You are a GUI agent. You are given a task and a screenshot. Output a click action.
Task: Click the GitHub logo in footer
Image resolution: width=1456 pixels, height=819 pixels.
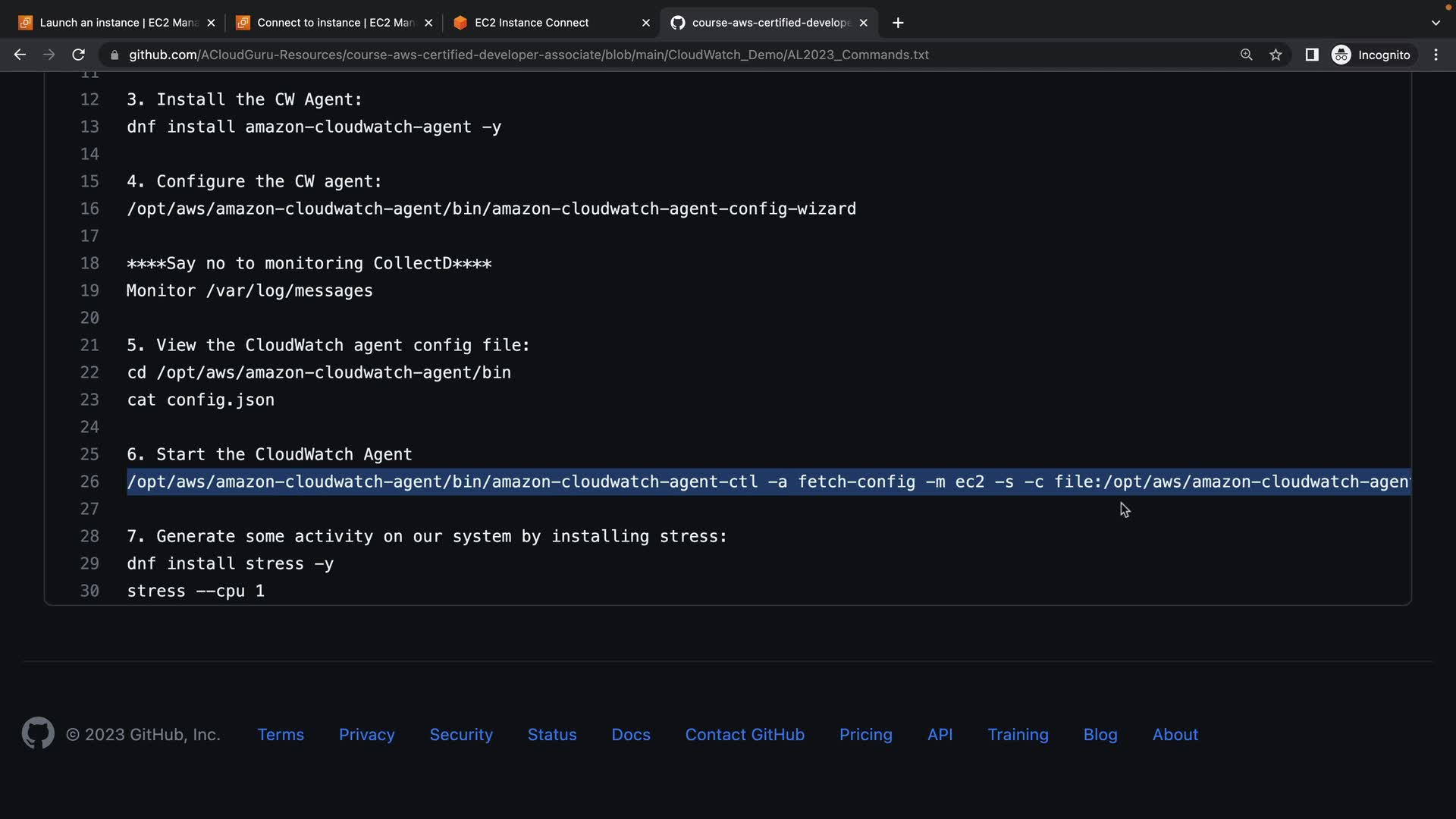tap(38, 733)
